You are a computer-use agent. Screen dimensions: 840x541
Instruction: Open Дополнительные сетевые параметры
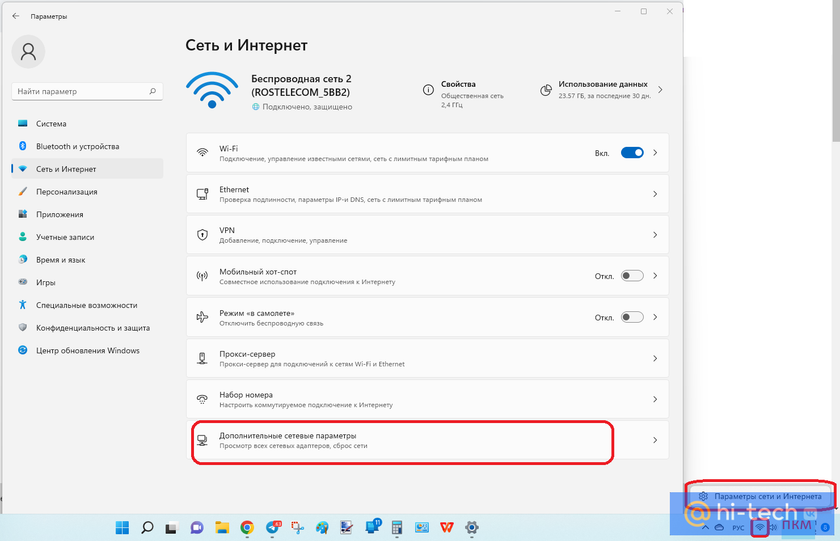click(428, 440)
